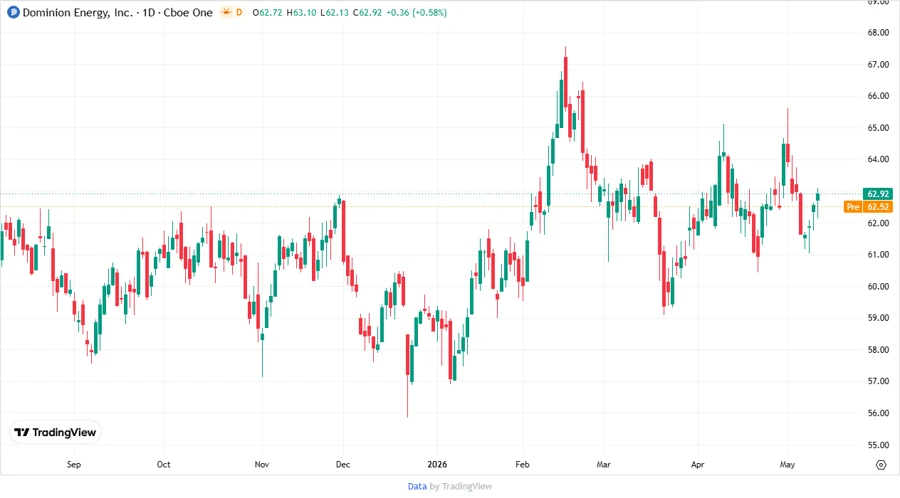900x498 pixels.
Task: Click the 'Oct' date axis label
Action: (x=164, y=464)
